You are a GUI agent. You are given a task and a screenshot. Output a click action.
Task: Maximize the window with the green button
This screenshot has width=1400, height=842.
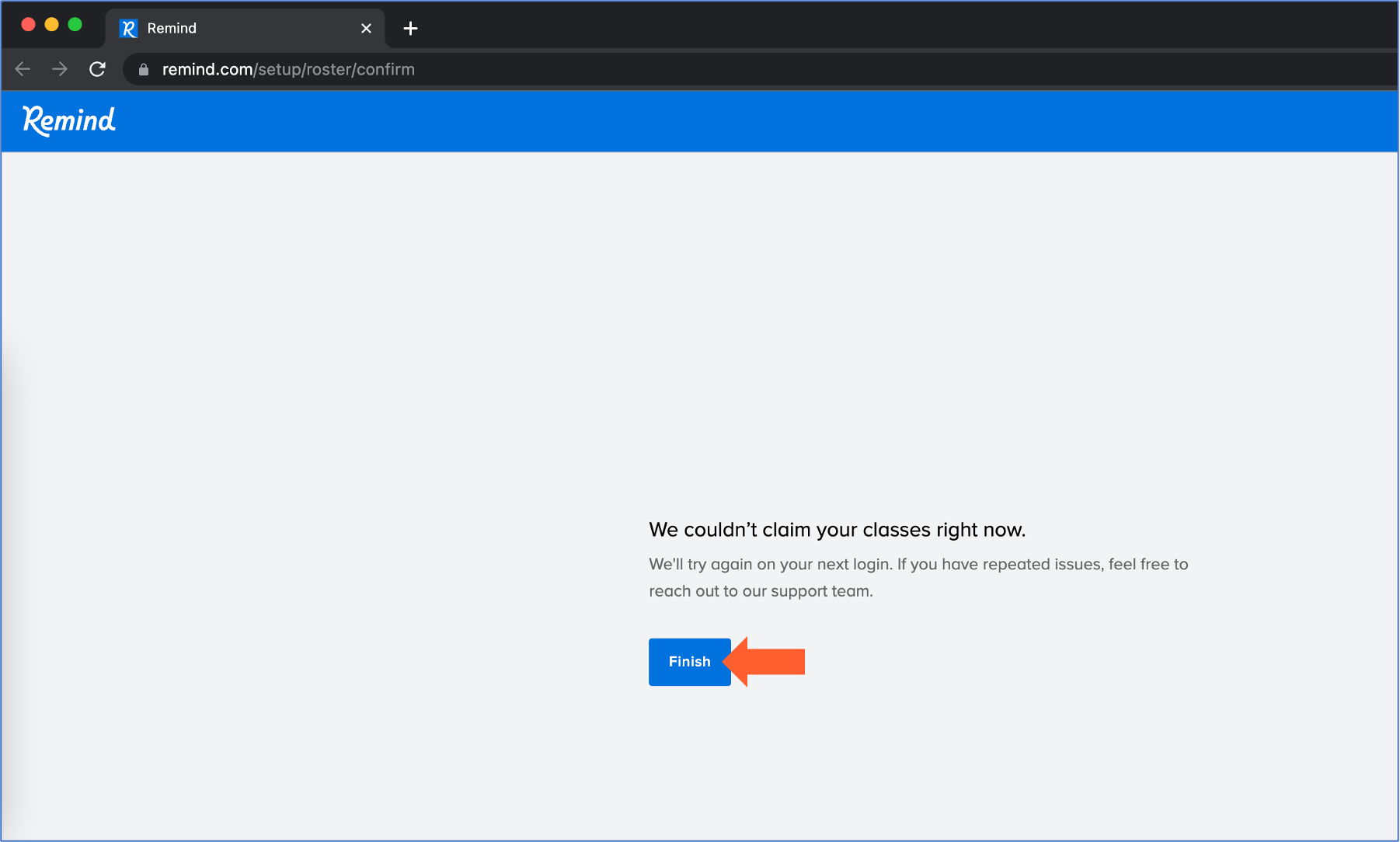[x=75, y=24]
